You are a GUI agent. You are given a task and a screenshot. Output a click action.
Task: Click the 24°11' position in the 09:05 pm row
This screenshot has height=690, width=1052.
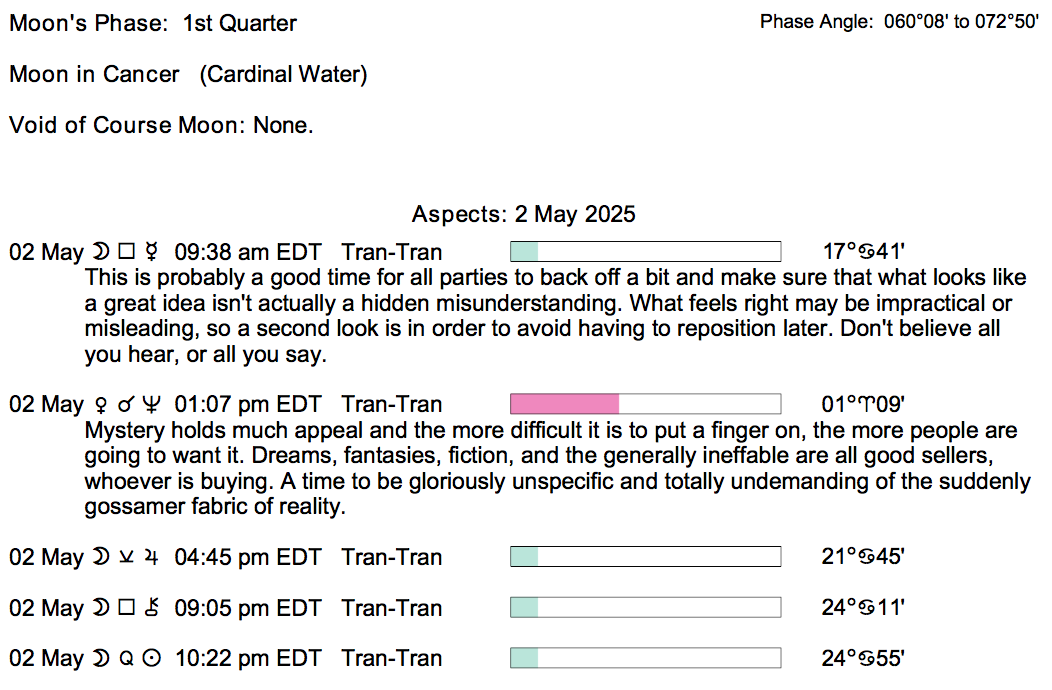tap(862, 608)
